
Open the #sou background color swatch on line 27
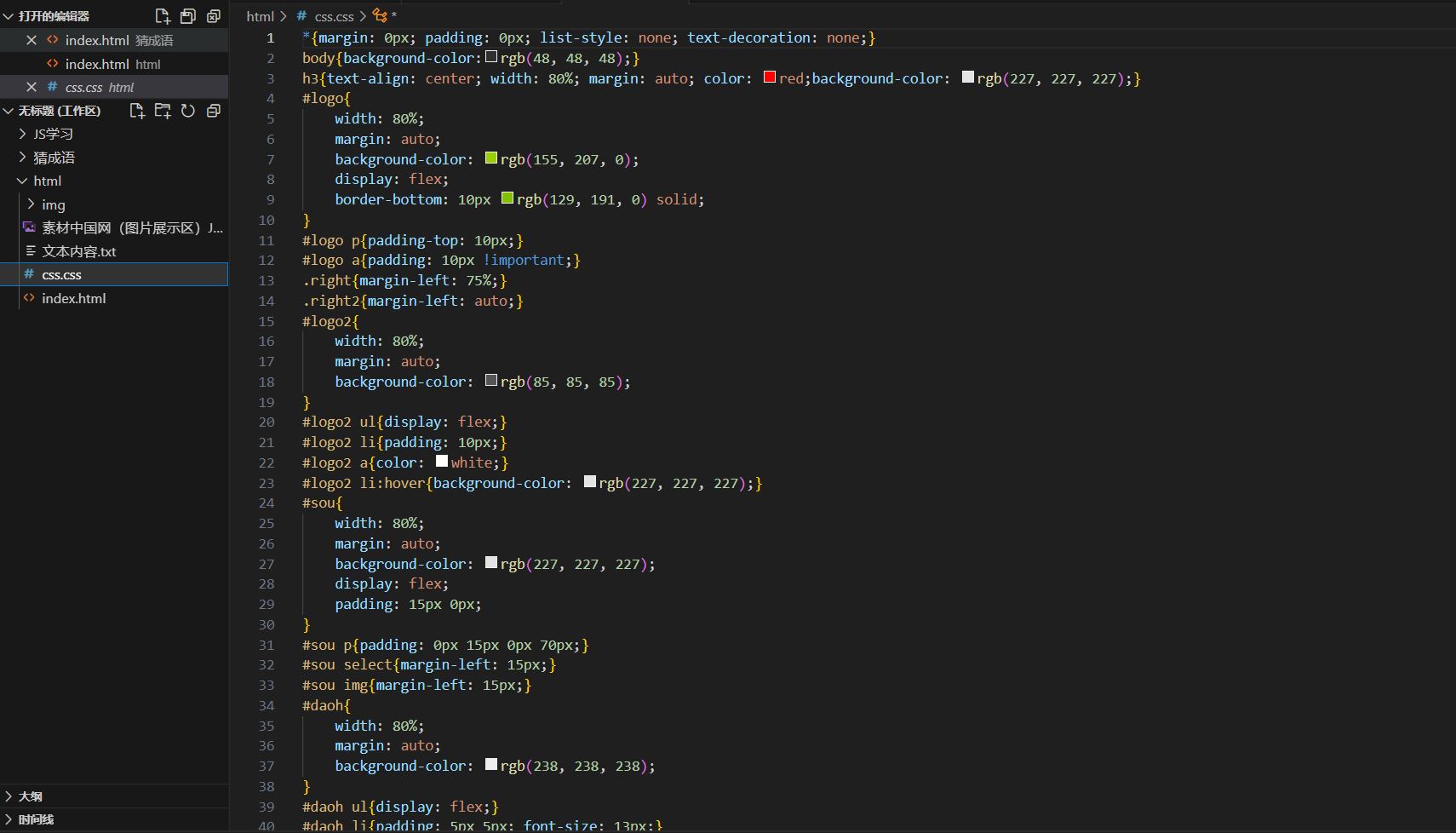pyautogui.click(x=491, y=563)
